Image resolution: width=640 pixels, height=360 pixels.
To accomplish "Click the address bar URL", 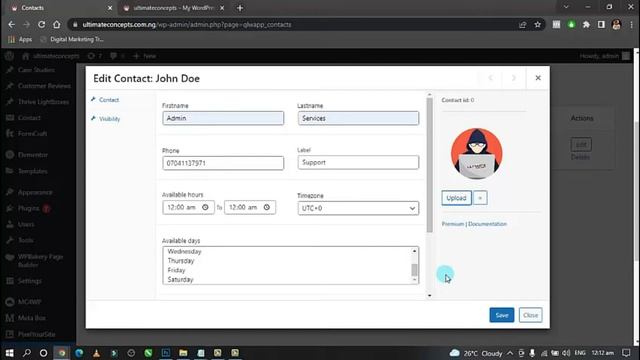I will (x=187, y=24).
